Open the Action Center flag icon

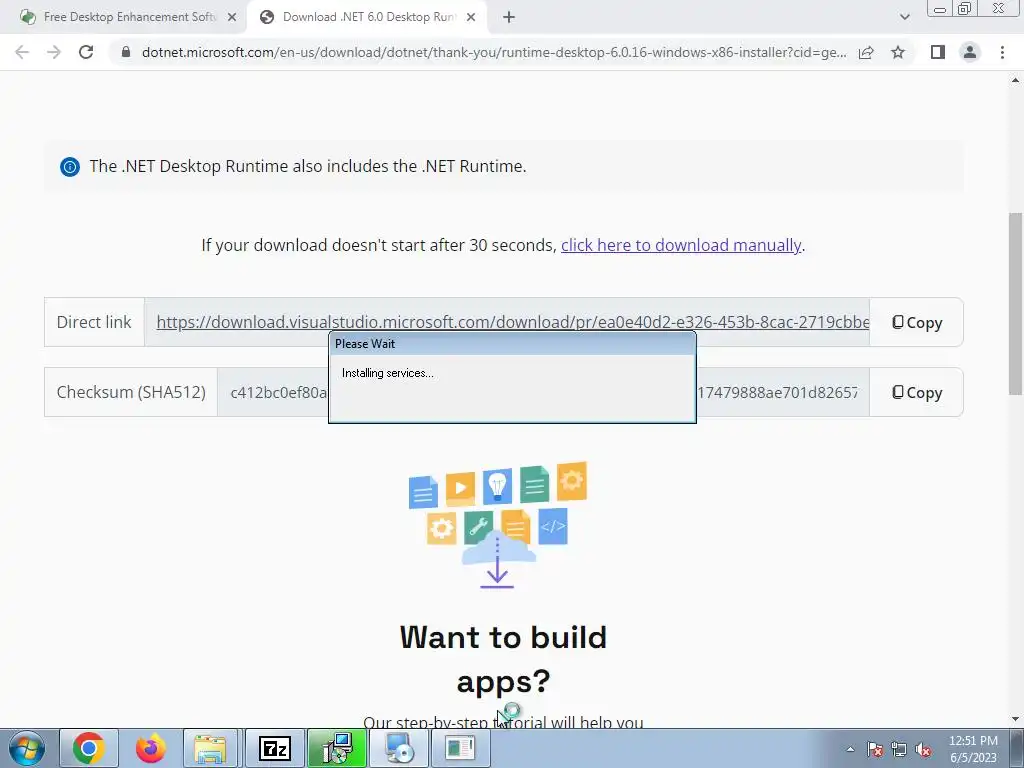coord(875,749)
